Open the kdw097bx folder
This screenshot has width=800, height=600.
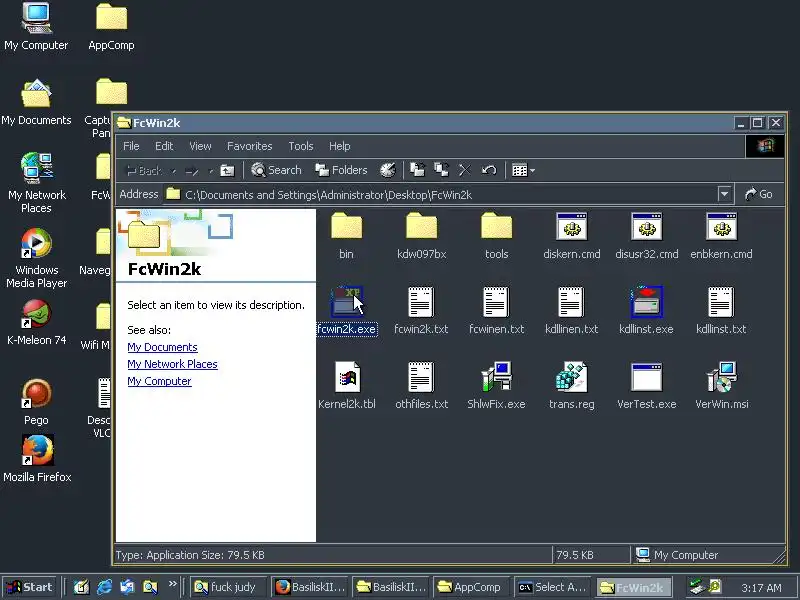[421, 227]
